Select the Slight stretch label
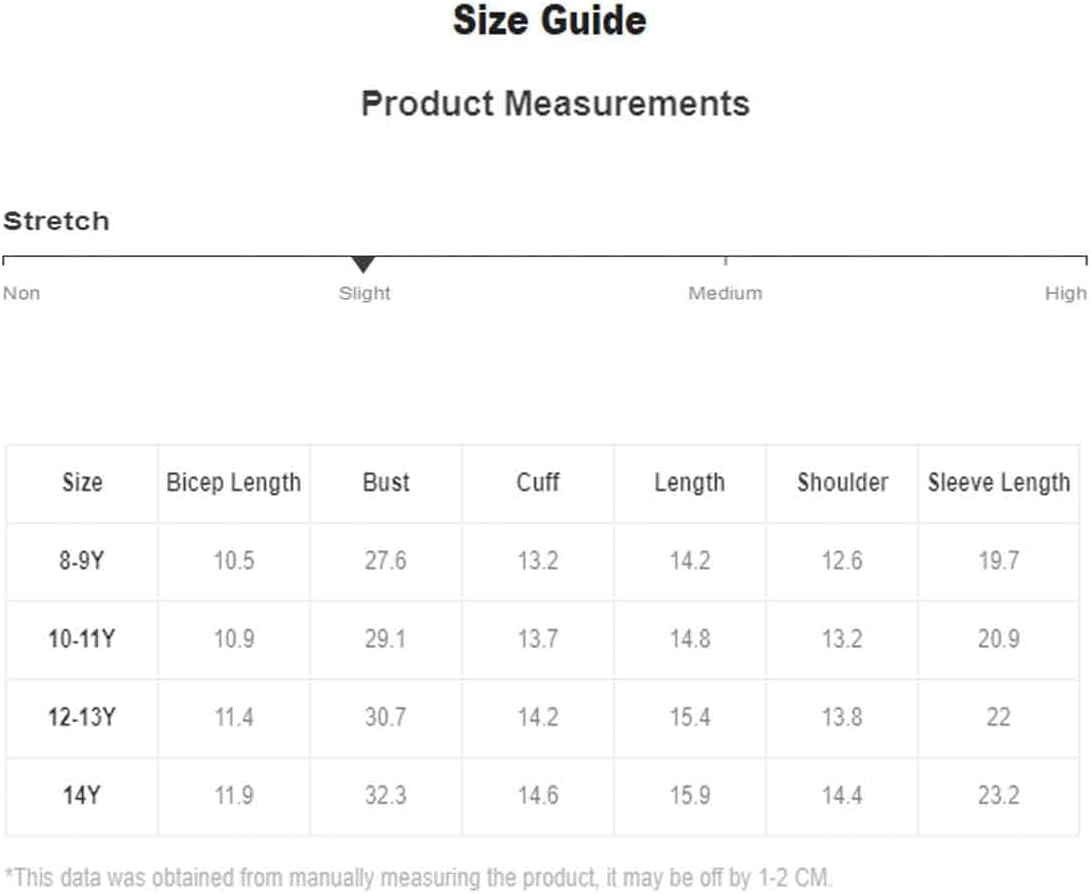Screen dimensions: 1091x894 pyautogui.click(x=365, y=294)
